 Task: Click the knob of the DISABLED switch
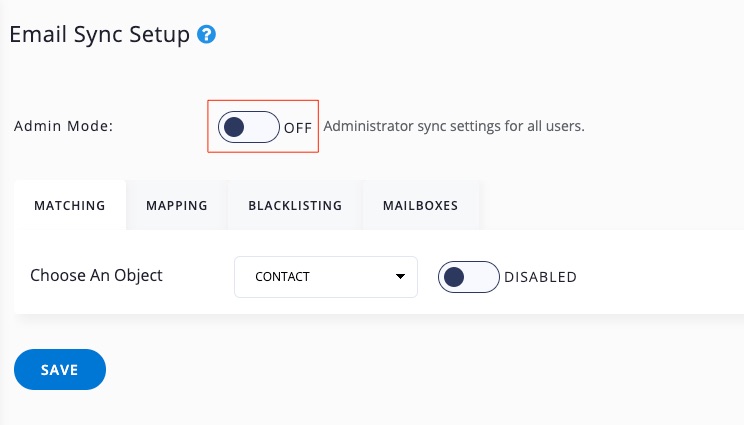pos(455,277)
